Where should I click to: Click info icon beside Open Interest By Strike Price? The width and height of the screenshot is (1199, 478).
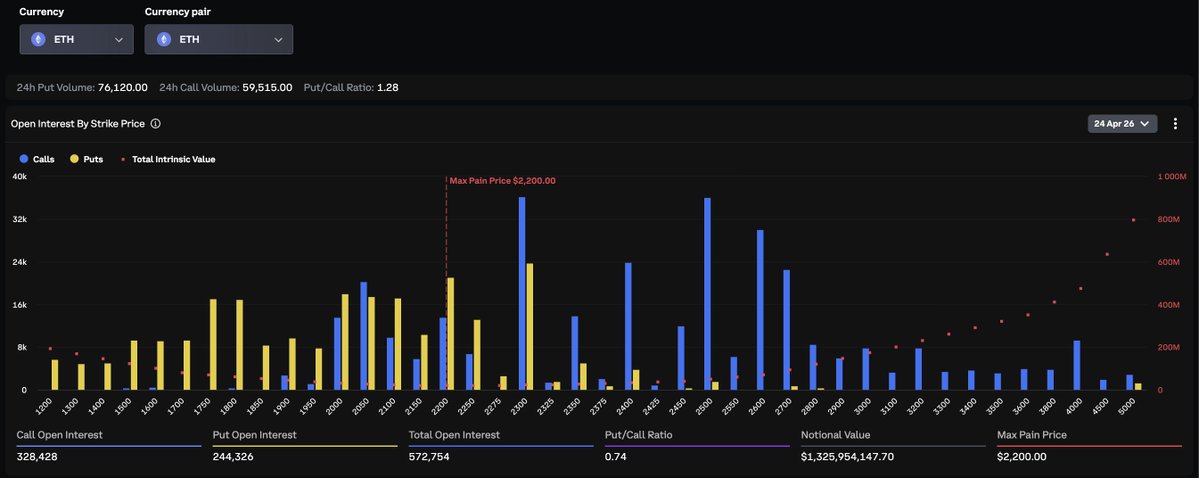coord(156,124)
